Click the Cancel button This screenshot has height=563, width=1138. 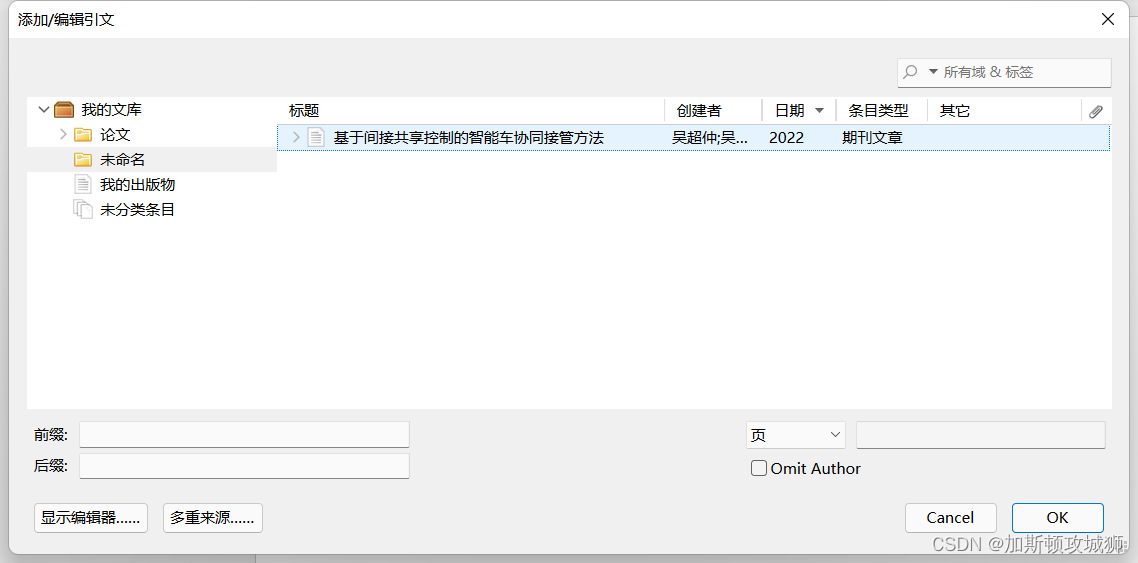pyautogui.click(x=950, y=518)
